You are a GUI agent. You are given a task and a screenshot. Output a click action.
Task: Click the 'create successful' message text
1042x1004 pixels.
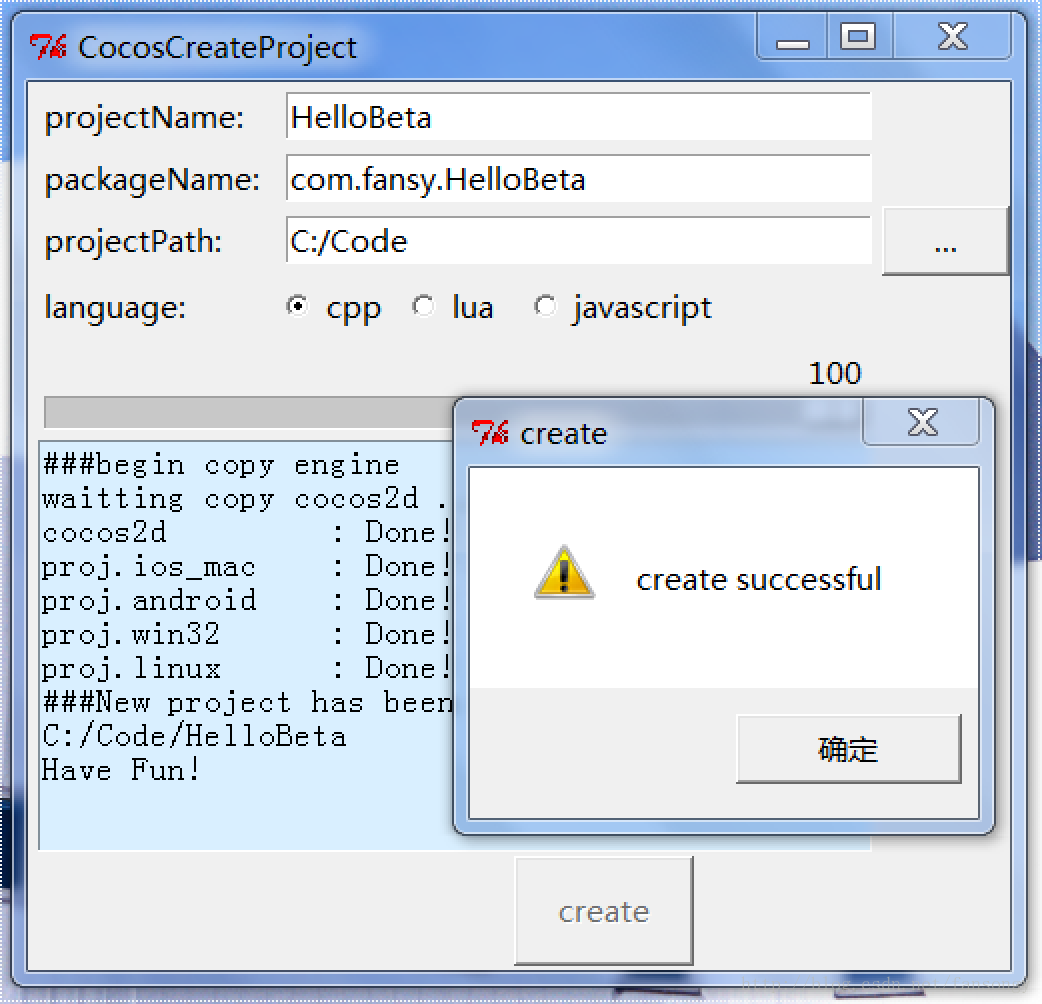[759, 579]
